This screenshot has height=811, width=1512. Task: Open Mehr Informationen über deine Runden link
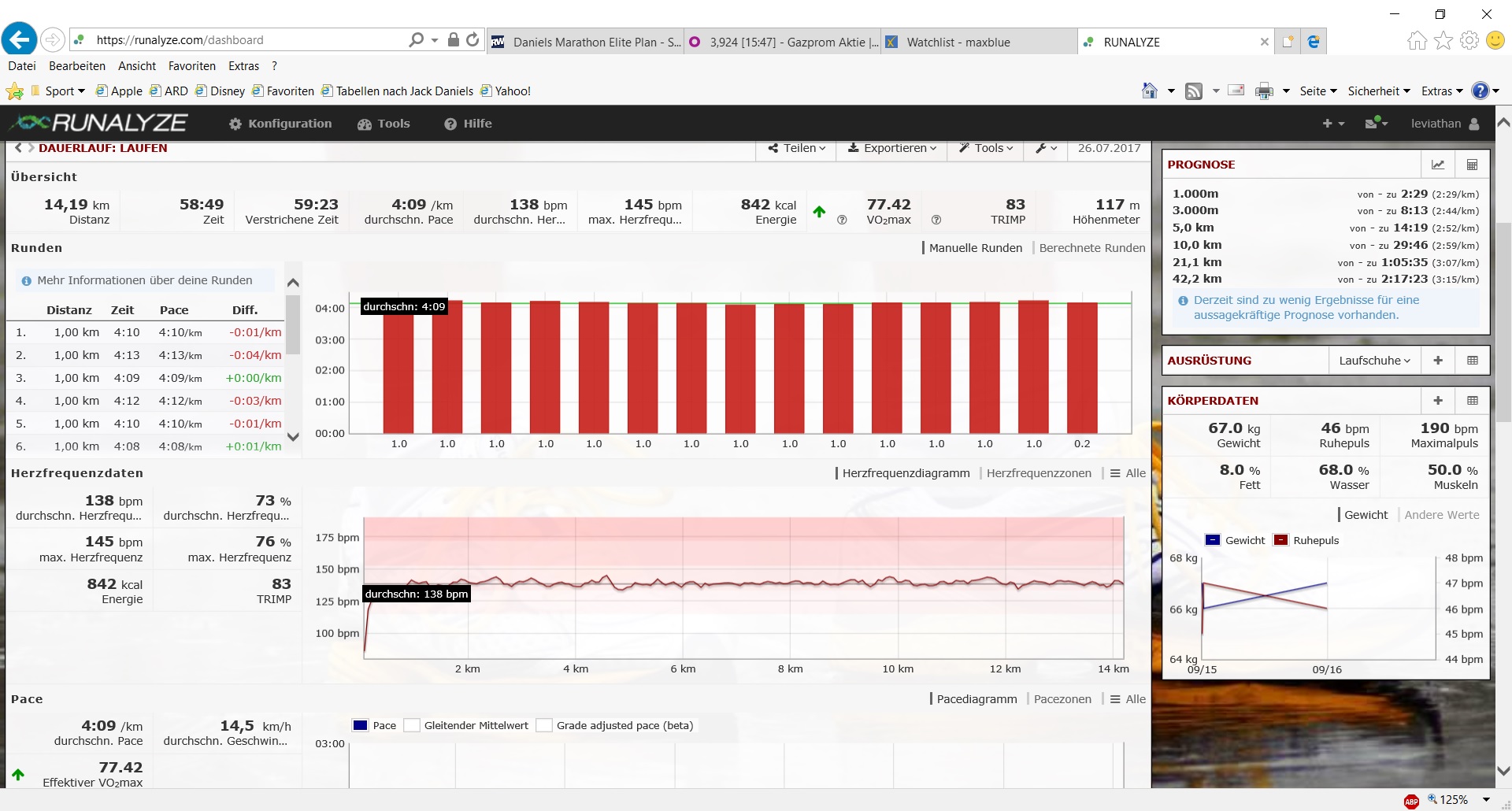pyautogui.click(x=144, y=280)
